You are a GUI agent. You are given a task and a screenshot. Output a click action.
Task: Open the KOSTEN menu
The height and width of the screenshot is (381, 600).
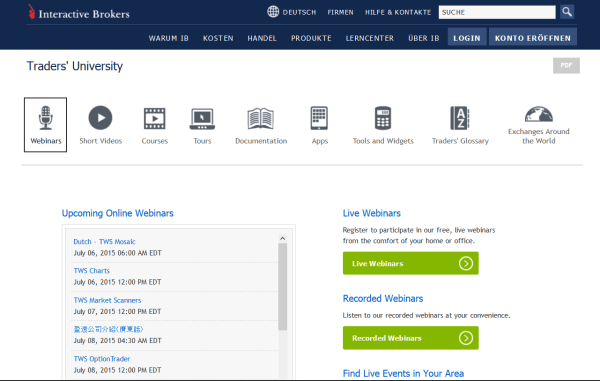click(x=218, y=38)
